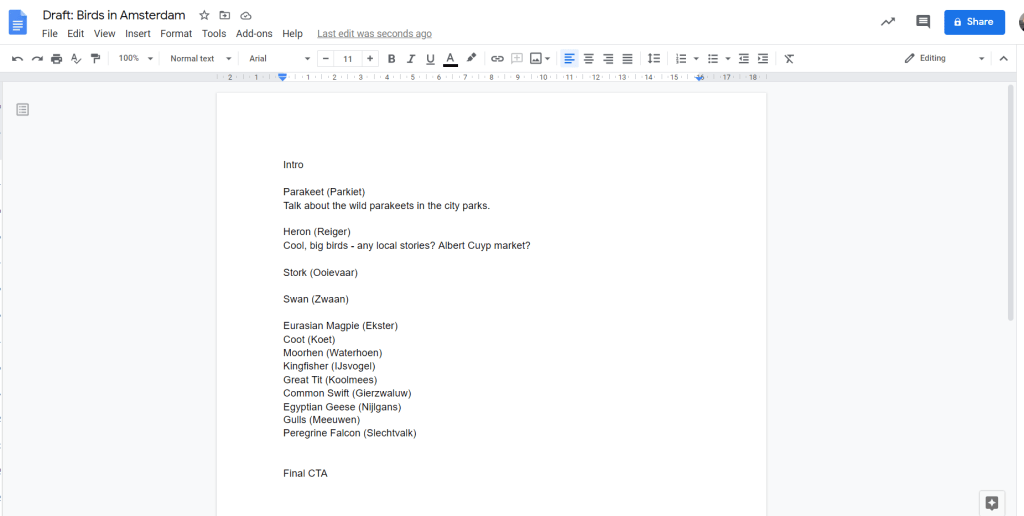
Task: Toggle italic formatting
Action: 411,59
